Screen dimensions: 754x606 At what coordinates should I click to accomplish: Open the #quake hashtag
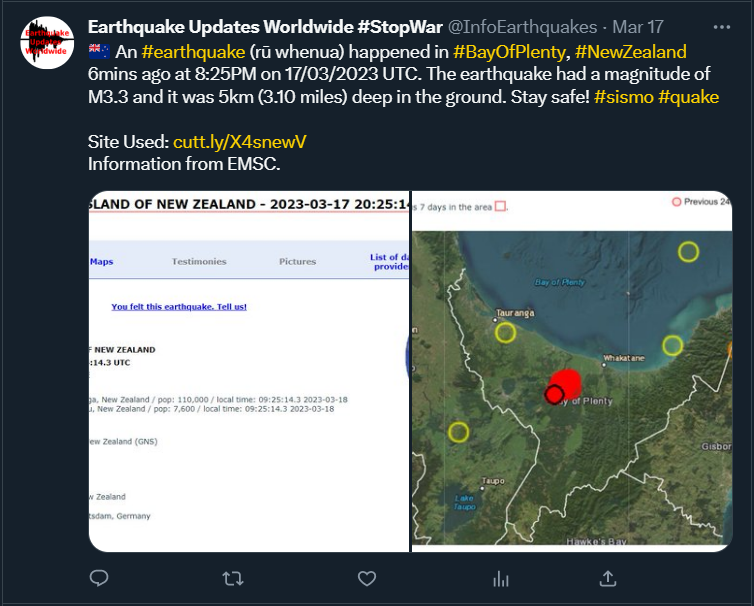click(x=688, y=96)
